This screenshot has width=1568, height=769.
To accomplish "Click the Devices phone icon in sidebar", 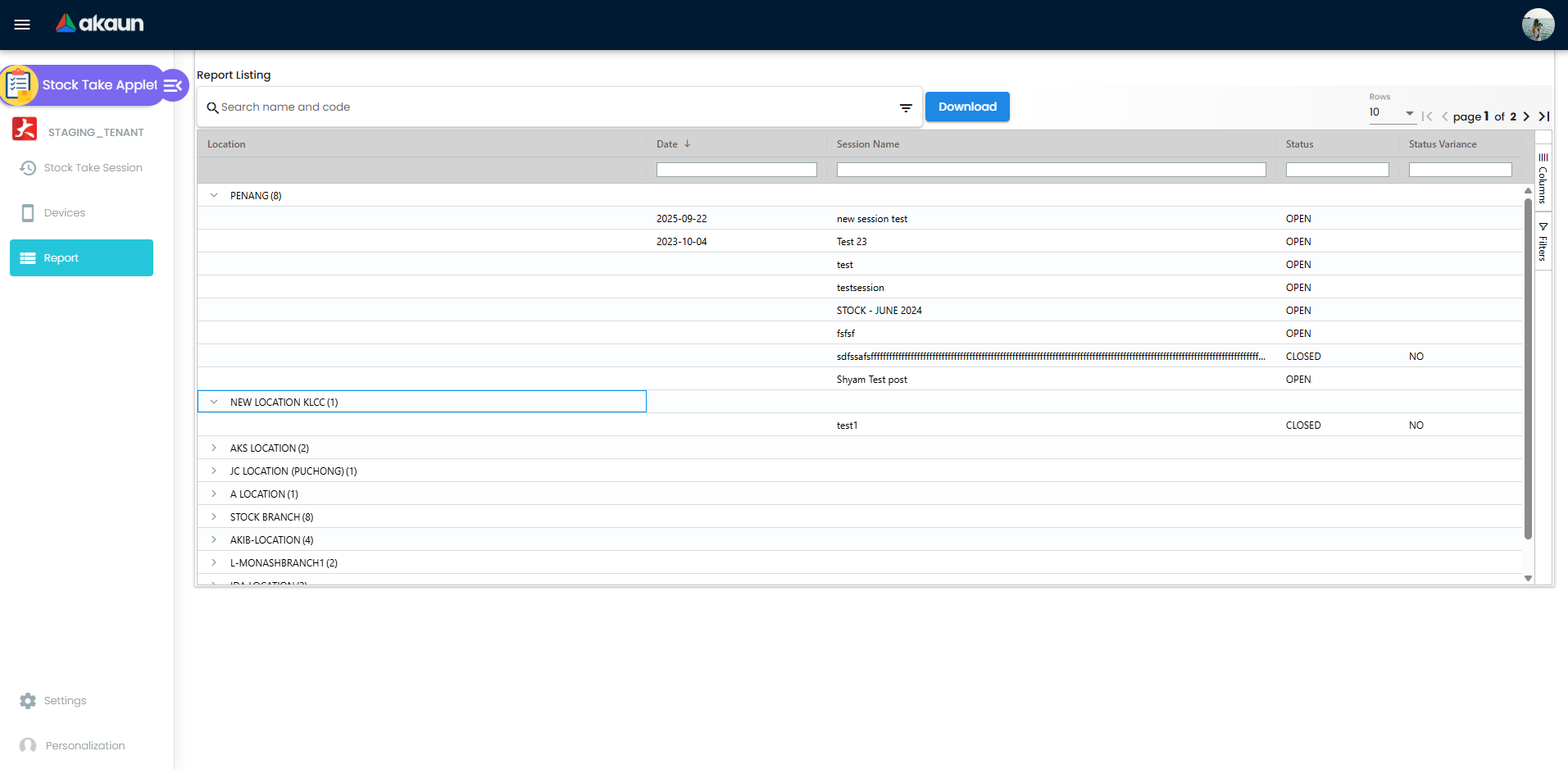I will (x=27, y=212).
